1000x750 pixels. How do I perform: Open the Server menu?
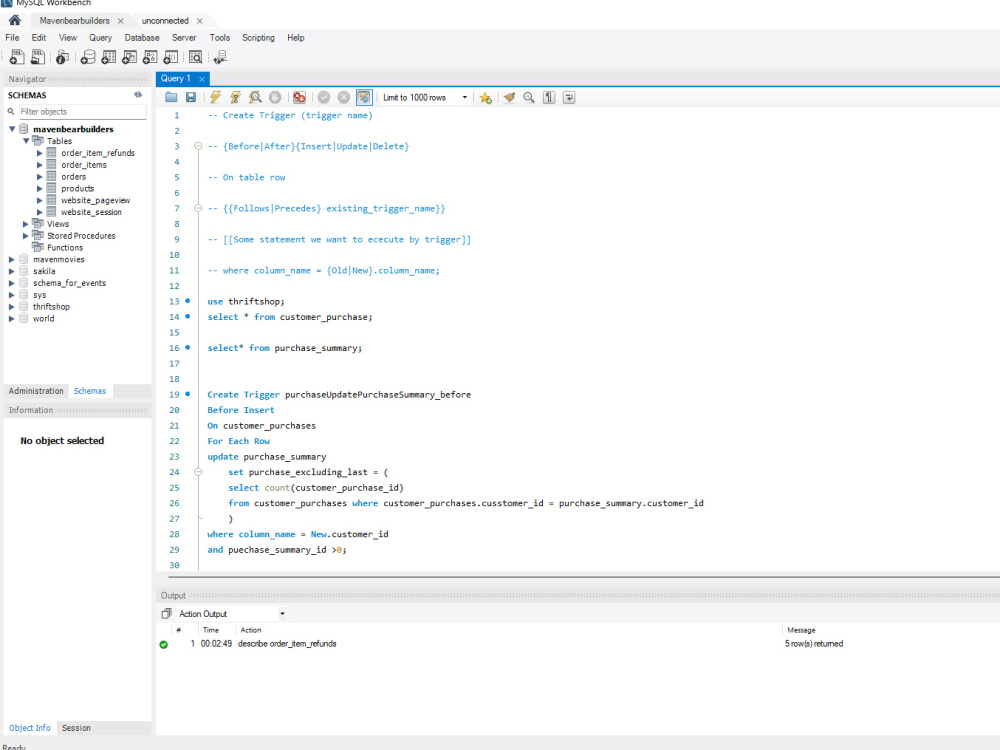184,38
